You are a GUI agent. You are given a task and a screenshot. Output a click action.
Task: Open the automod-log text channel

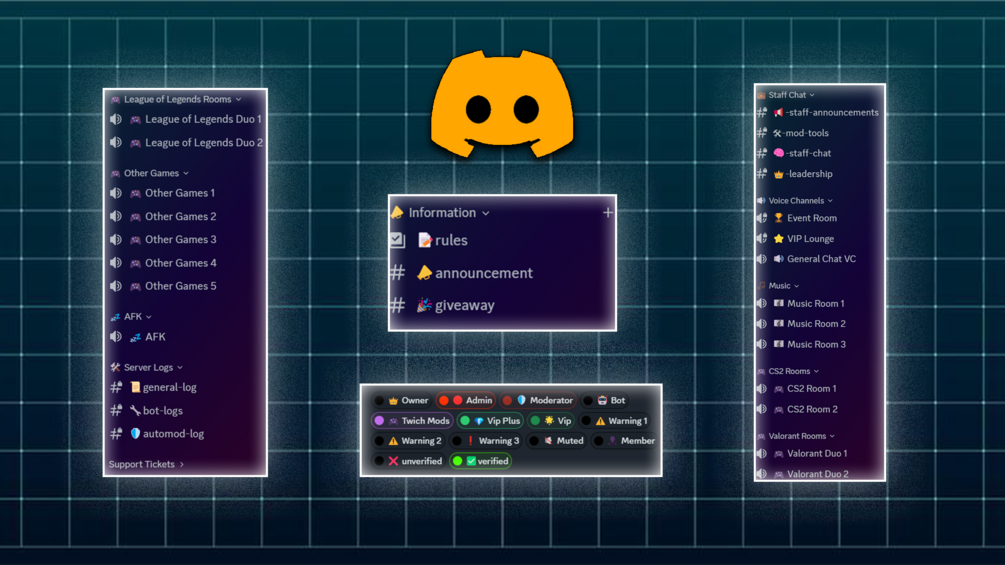click(x=157, y=434)
